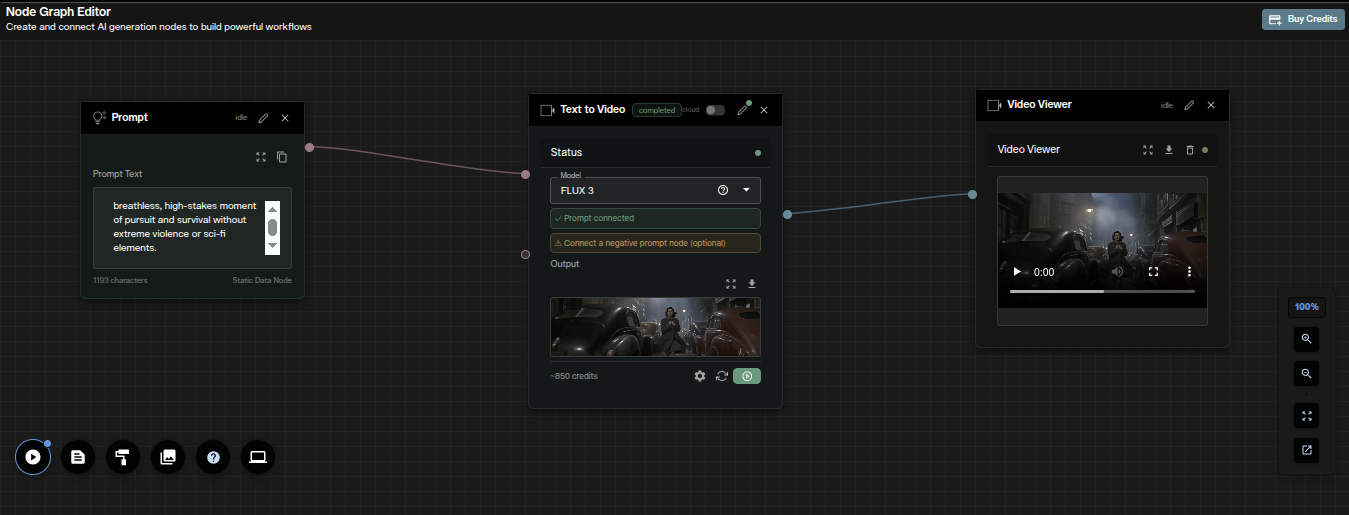Click the prompt textarea scroll up arrow
The height and width of the screenshot is (515, 1349).
click(272, 209)
